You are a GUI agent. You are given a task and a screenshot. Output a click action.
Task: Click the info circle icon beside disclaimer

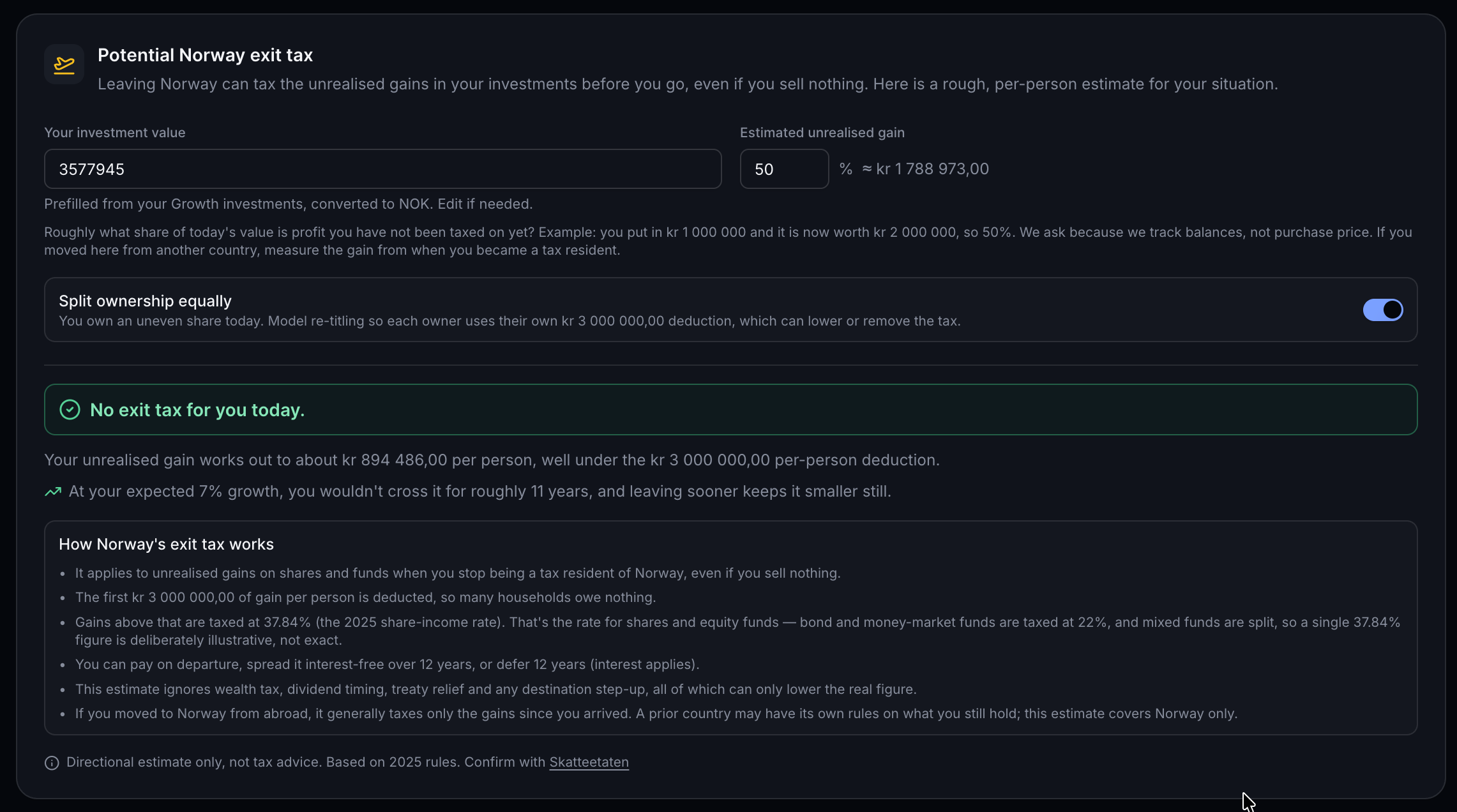[52, 763]
